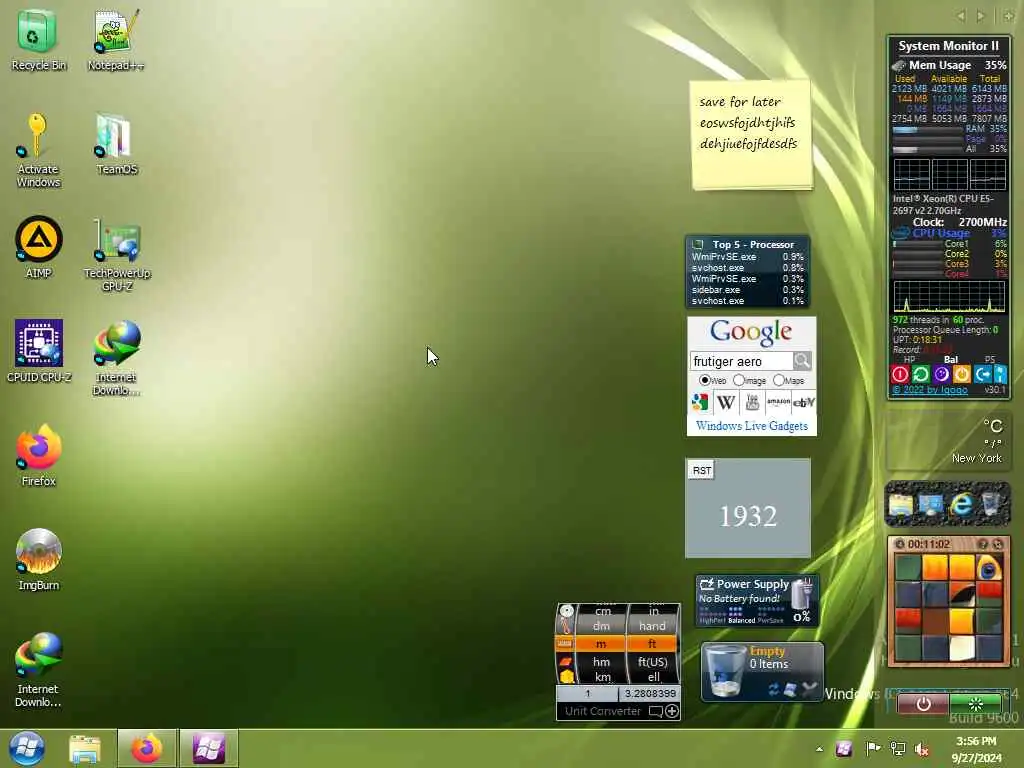This screenshot has width=1024, height=768.
Task: Click the Amazon icon in Google gadget
Action: pyautogui.click(x=778, y=402)
